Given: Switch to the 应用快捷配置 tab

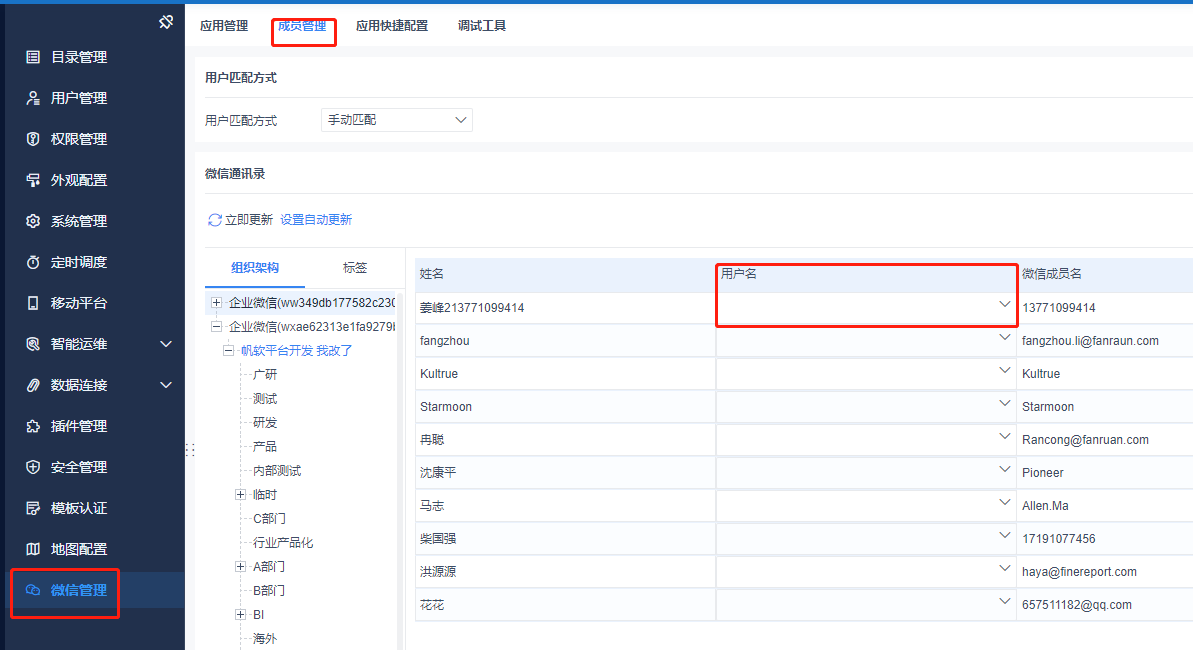Looking at the screenshot, I should [x=392, y=26].
